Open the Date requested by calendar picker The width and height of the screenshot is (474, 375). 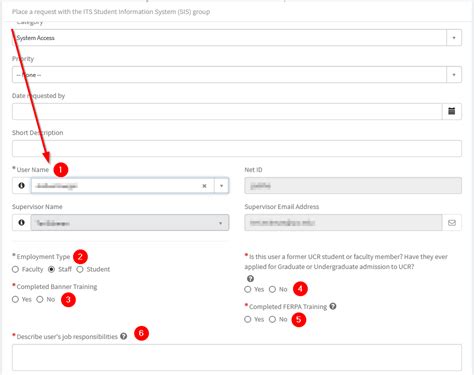click(x=452, y=111)
